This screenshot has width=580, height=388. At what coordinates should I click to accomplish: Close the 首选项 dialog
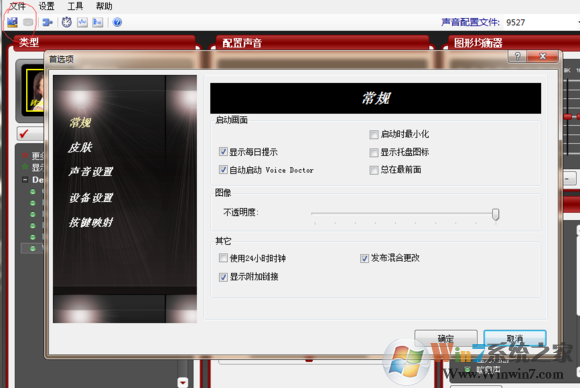coord(543,56)
